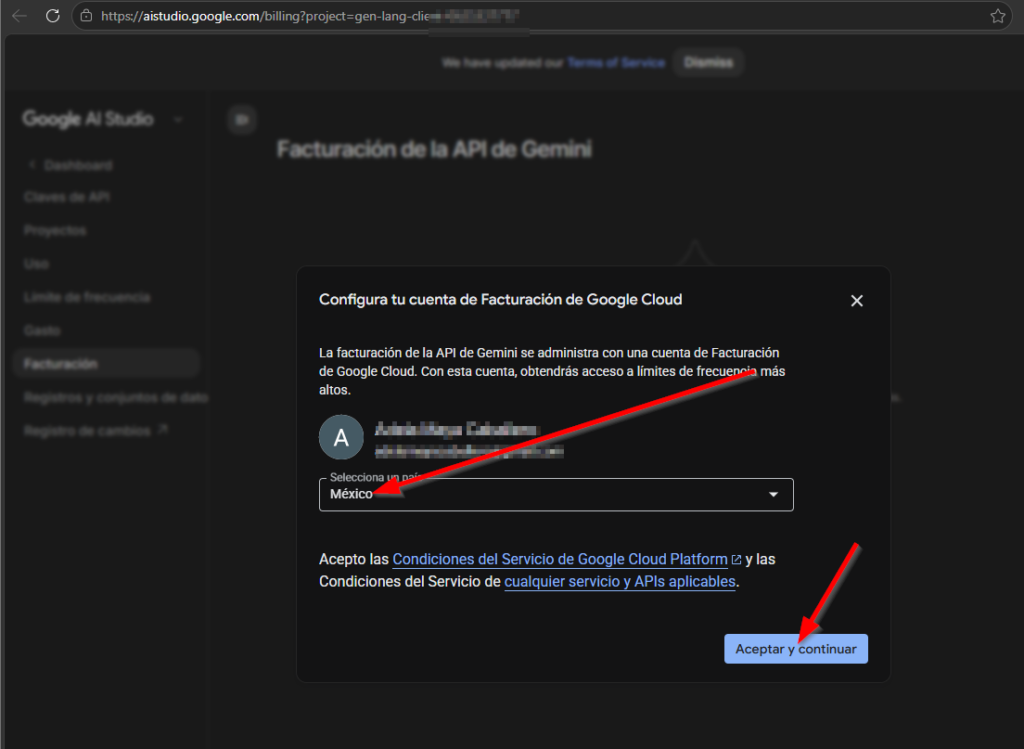Go to Proyectos in the sidebar
This screenshot has height=749, width=1024.
click(55, 231)
